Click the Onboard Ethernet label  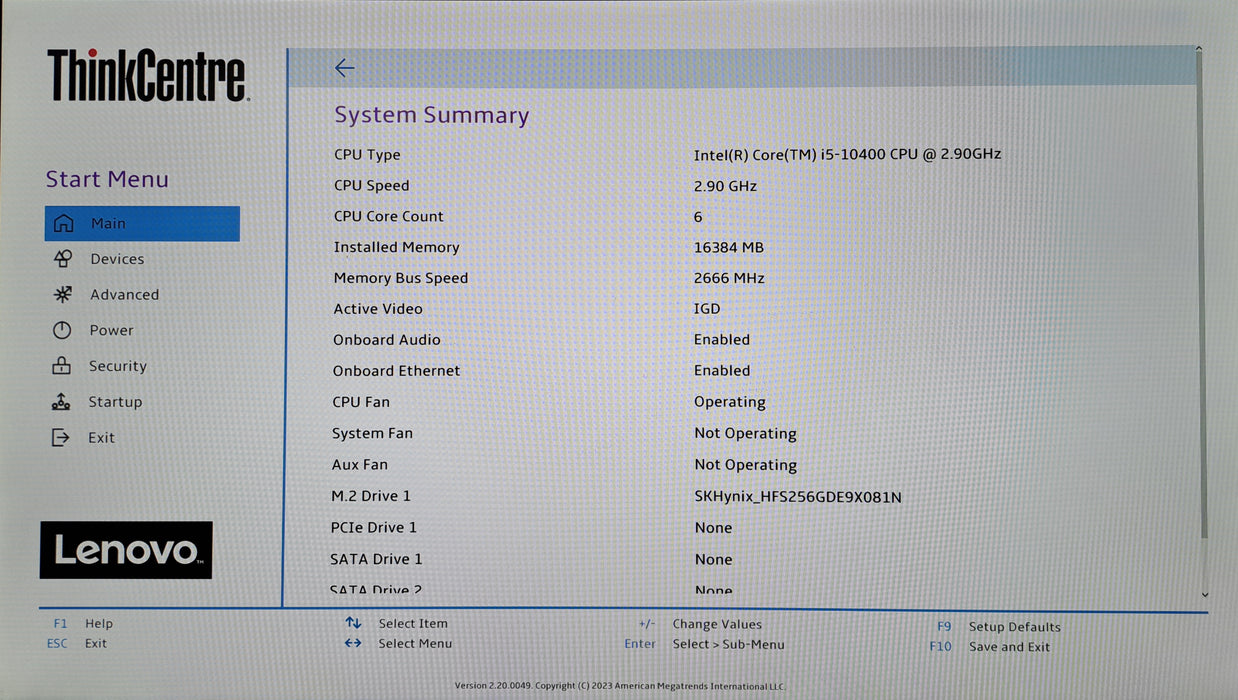397,371
